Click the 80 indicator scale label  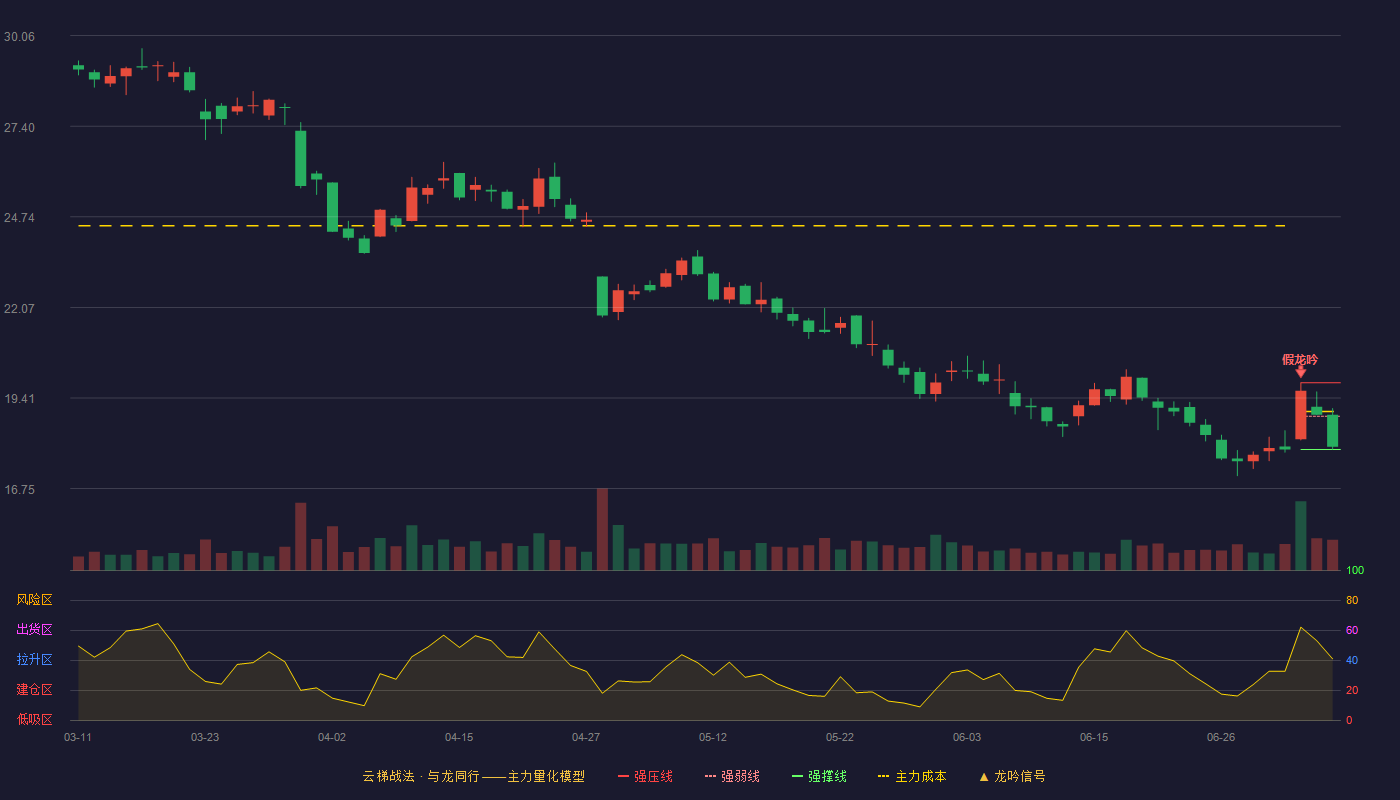(1352, 601)
